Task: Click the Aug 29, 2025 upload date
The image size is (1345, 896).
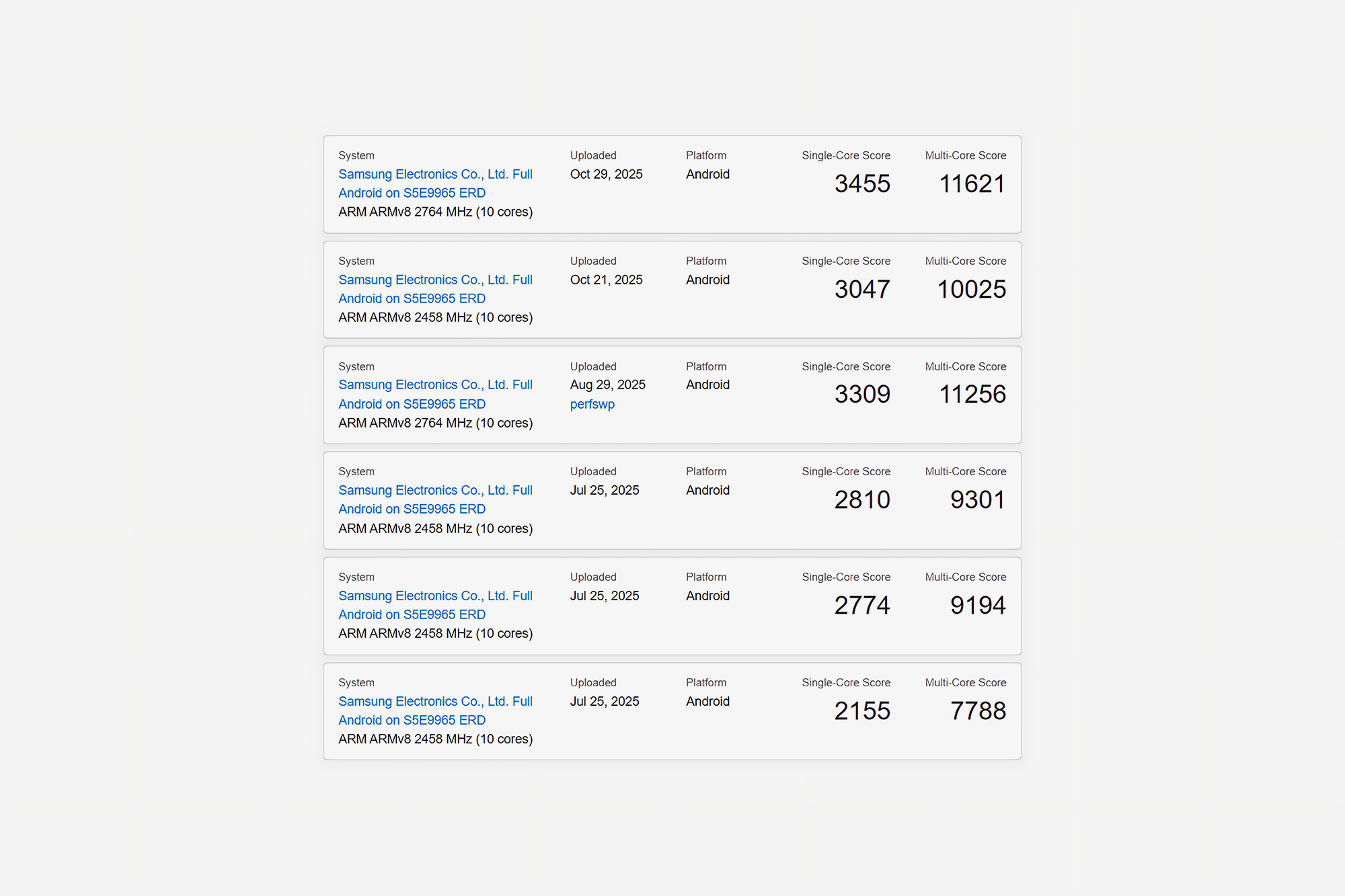Action: (607, 384)
